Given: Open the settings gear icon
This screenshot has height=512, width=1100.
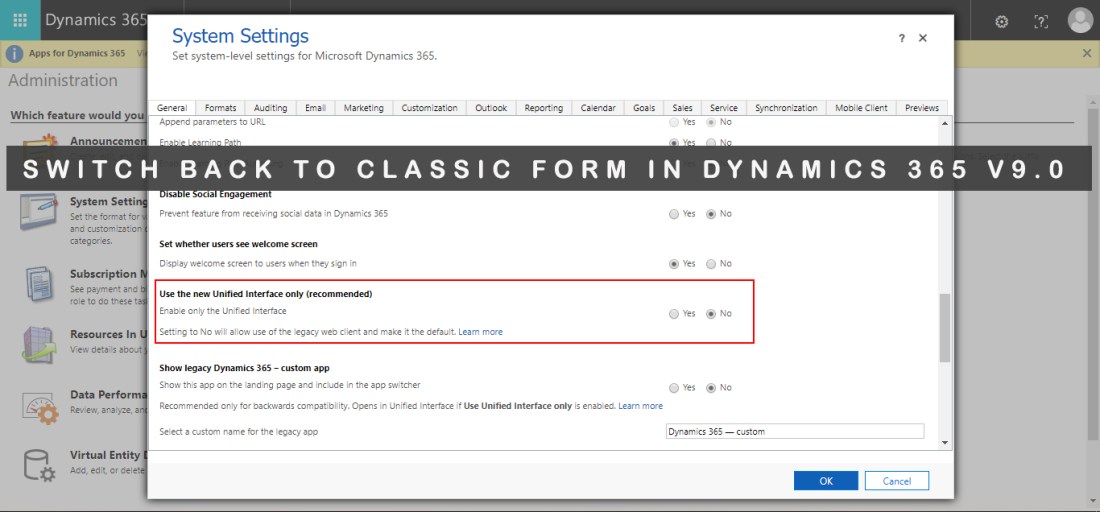Looking at the screenshot, I should pyautogui.click(x=1002, y=21).
